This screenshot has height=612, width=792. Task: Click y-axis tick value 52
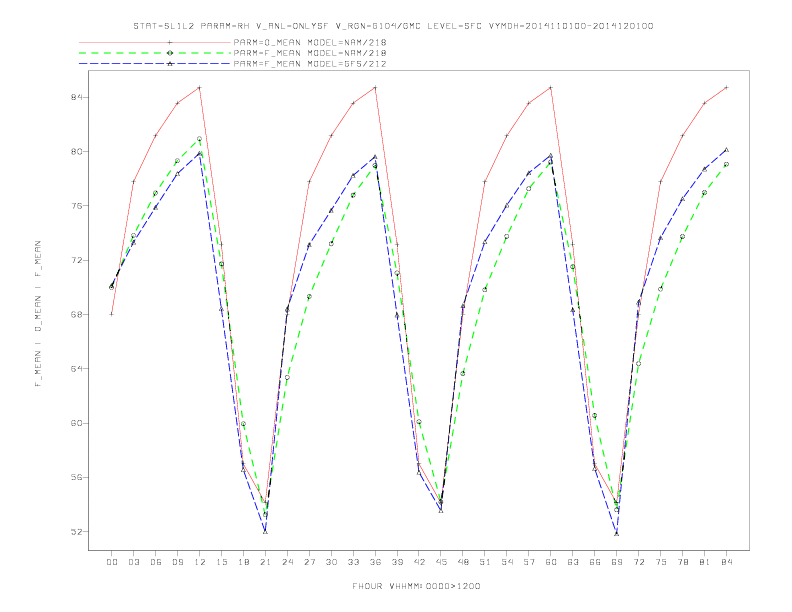tap(77, 532)
